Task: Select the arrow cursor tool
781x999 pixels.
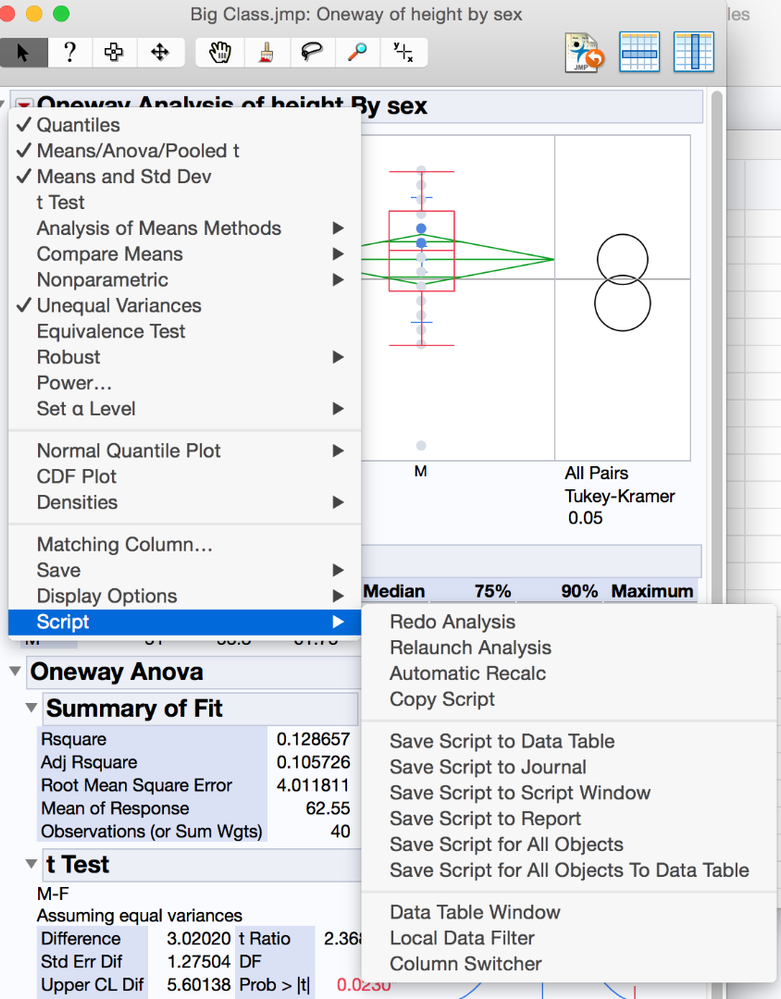Action: (x=24, y=52)
